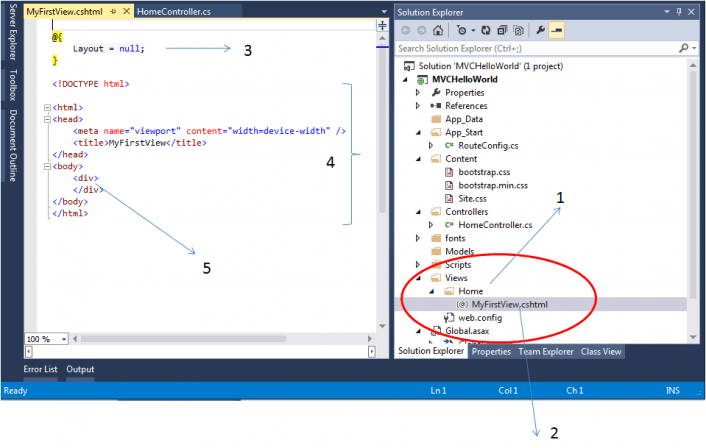Collapse the App_Start folder arrow
Screen dimensions: 706x448
click(418, 132)
